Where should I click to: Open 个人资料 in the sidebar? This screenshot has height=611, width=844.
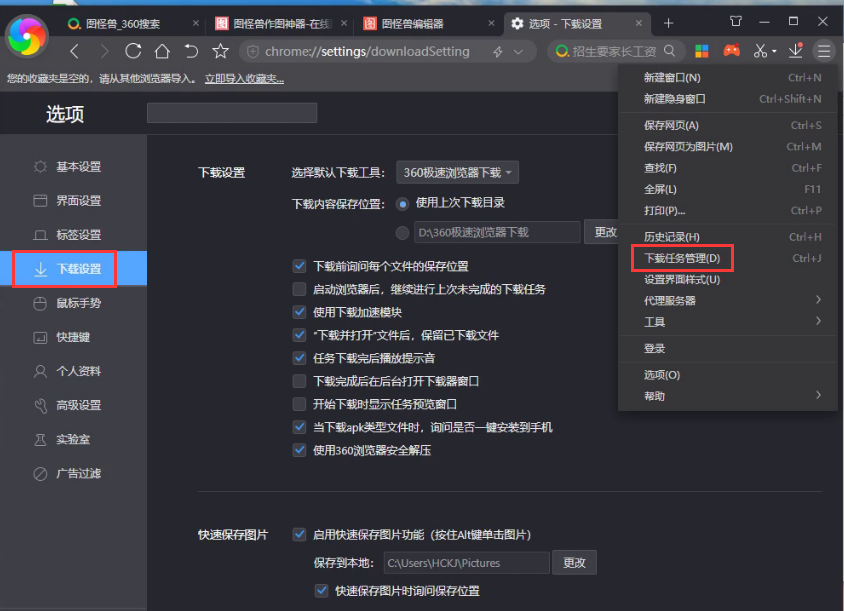tap(73, 371)
